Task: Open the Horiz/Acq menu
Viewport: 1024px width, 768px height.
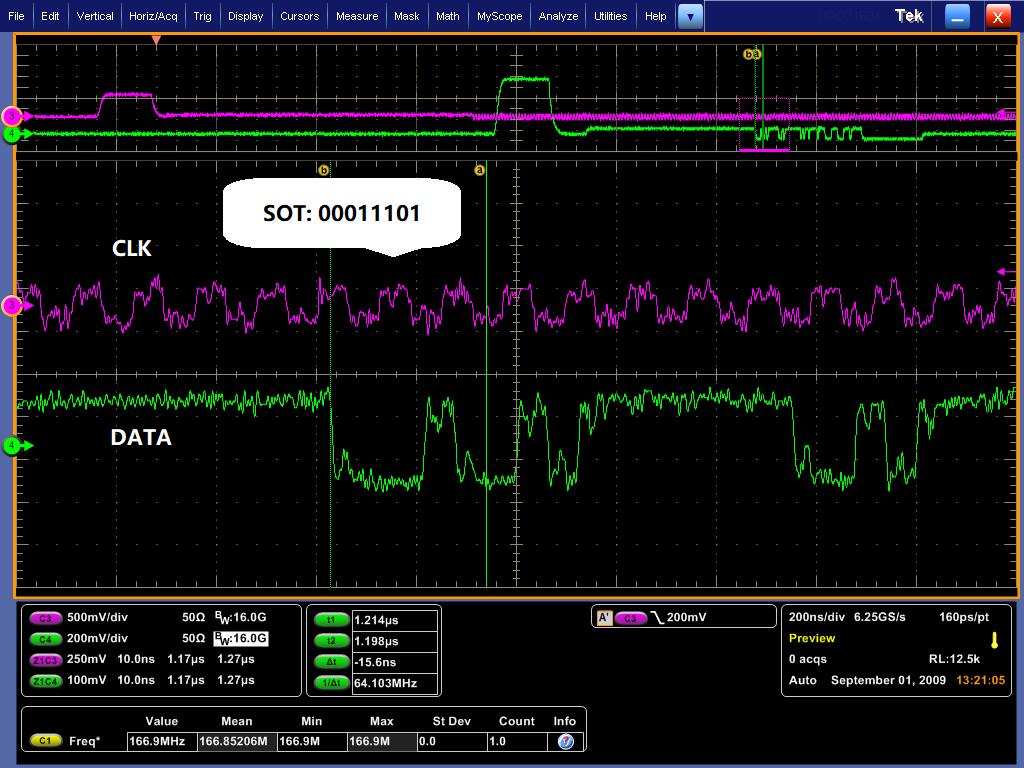Action: 153,16
